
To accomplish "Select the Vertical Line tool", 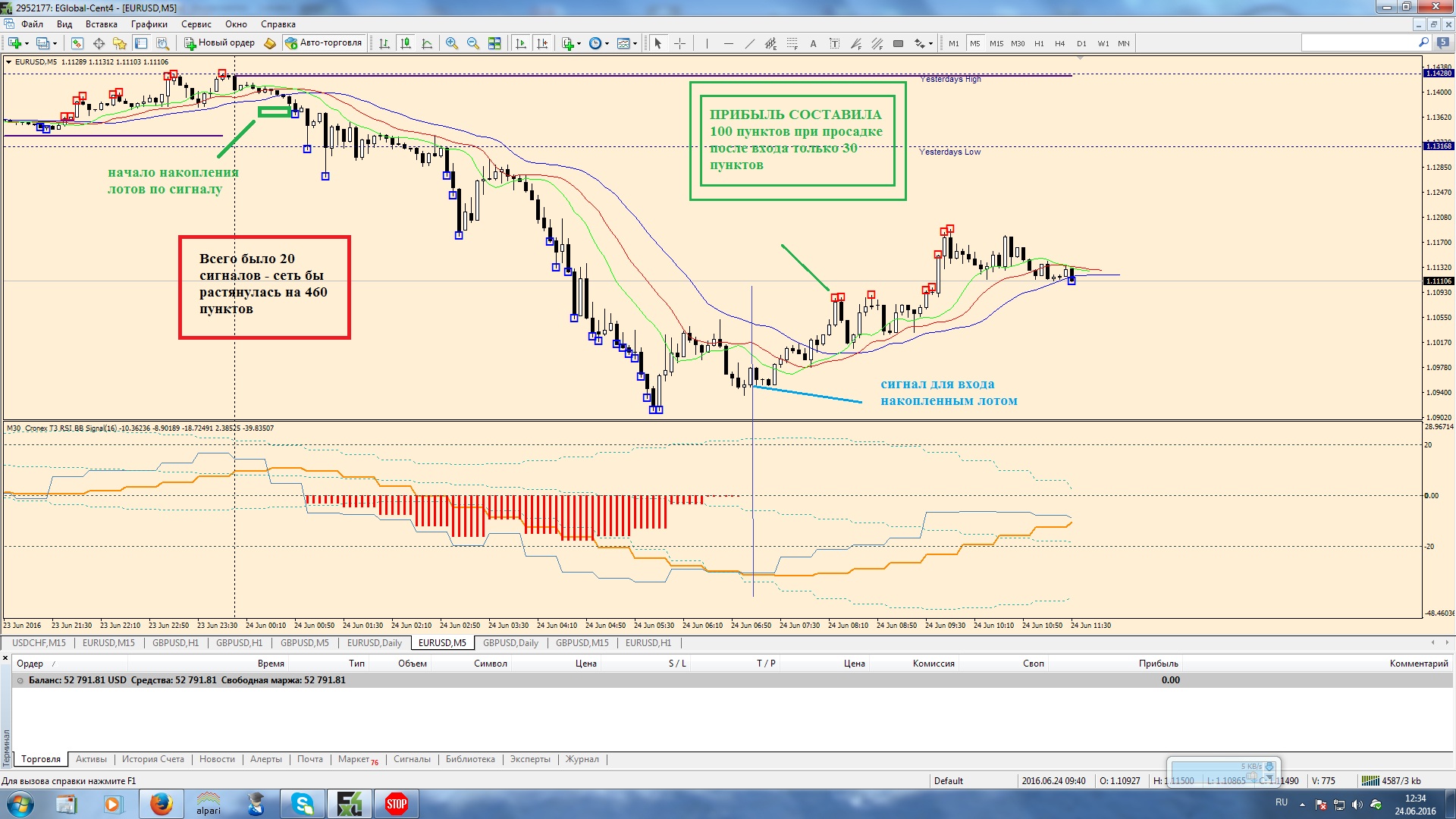I will click(x=707, y=43).
